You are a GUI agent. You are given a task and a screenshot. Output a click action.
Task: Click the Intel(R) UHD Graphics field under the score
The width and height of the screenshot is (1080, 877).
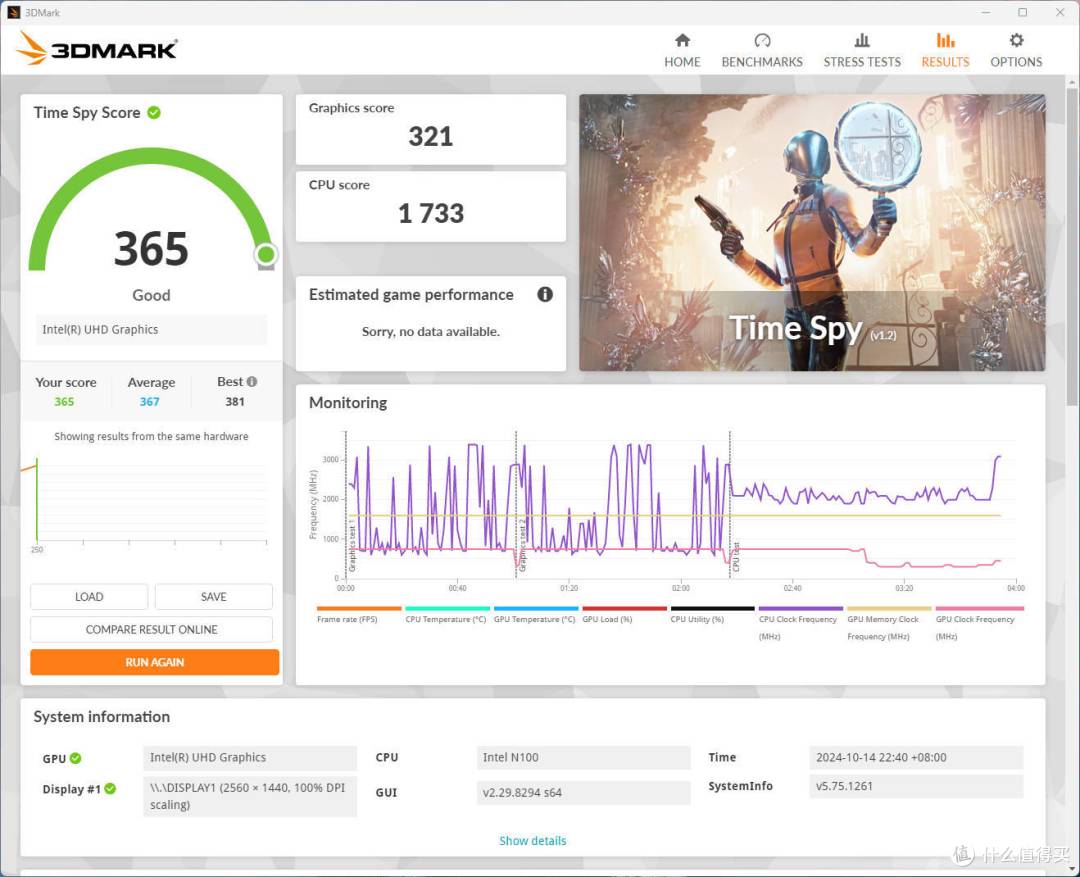point(151,329)
